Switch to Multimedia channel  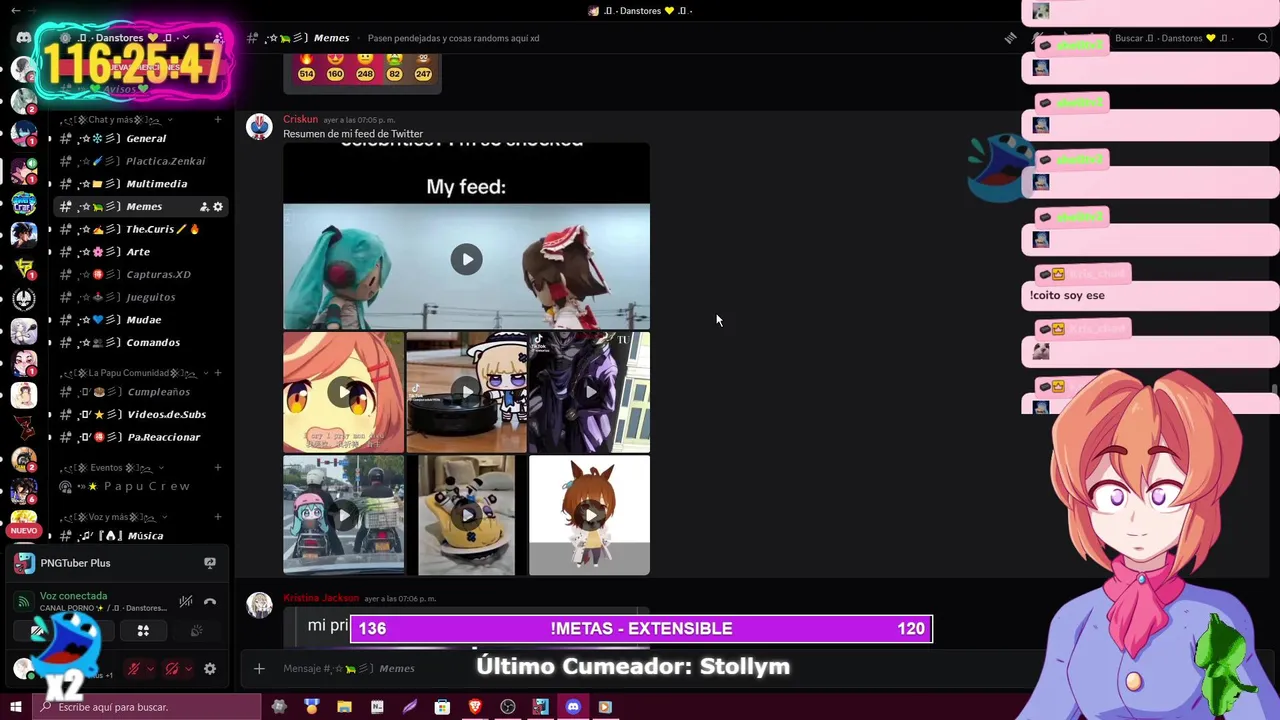click(140, 184)
